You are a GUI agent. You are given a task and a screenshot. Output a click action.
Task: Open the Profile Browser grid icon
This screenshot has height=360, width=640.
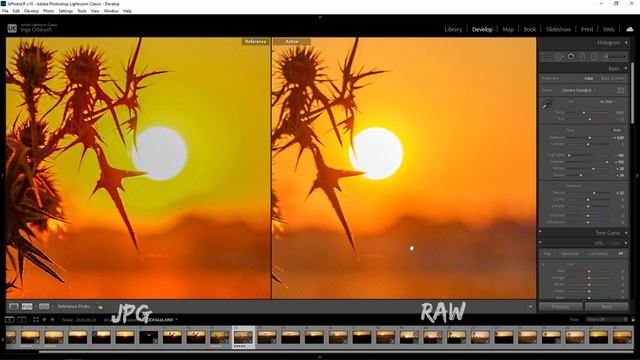(x=620, y=90)
